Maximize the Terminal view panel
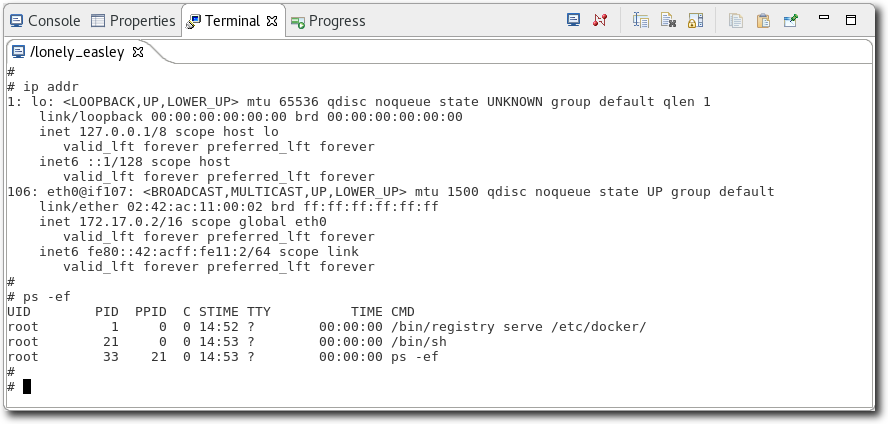The width and height of the screenshot is (888, 424). coord(851,20)
